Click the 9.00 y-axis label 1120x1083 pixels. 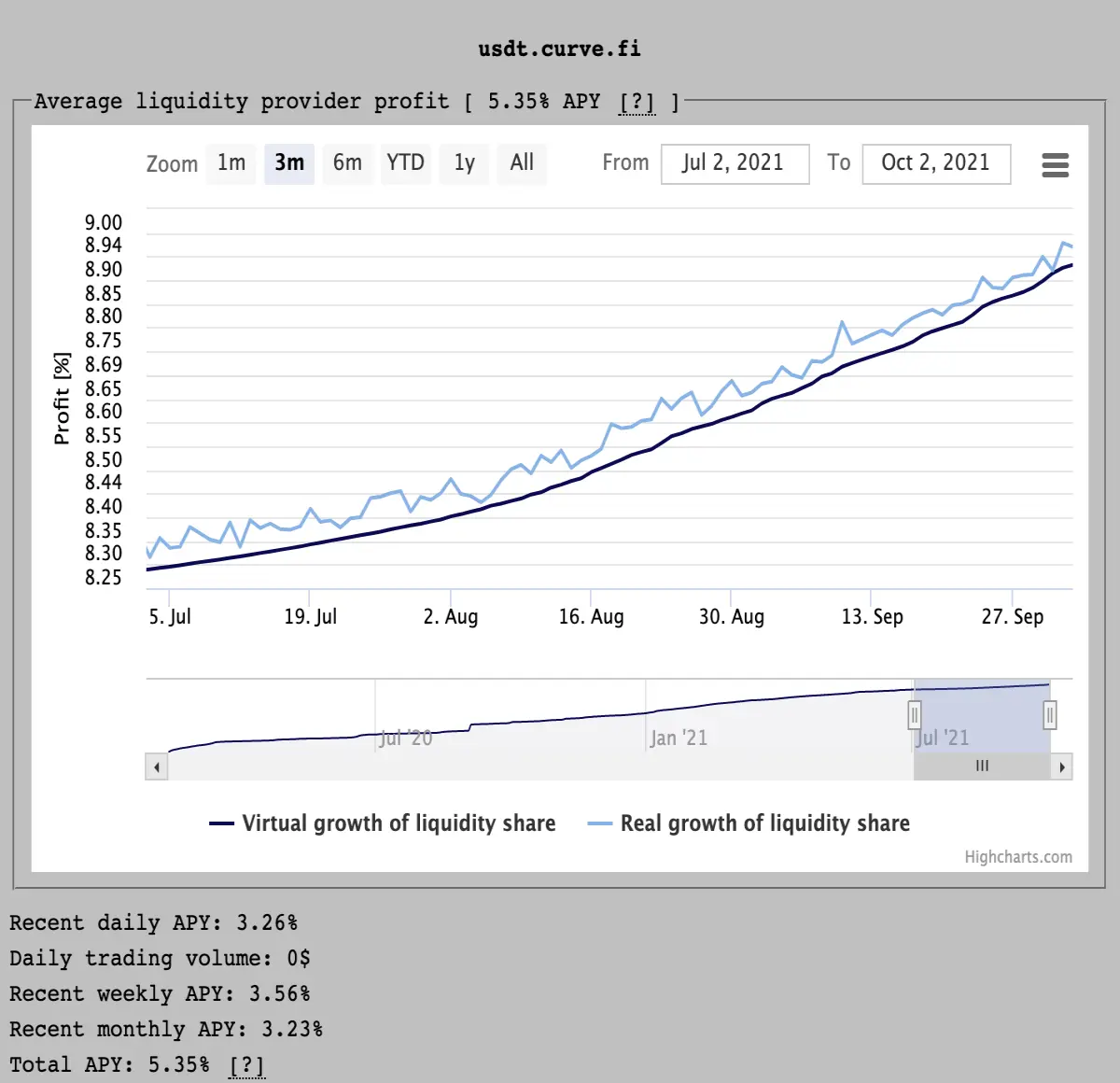(x=104, y=222)
